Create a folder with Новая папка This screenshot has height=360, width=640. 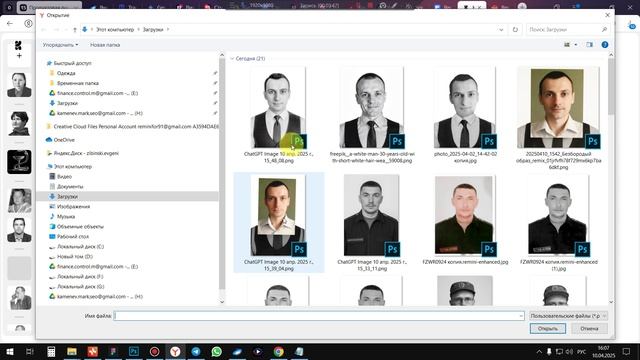click(x=105, y=45)
